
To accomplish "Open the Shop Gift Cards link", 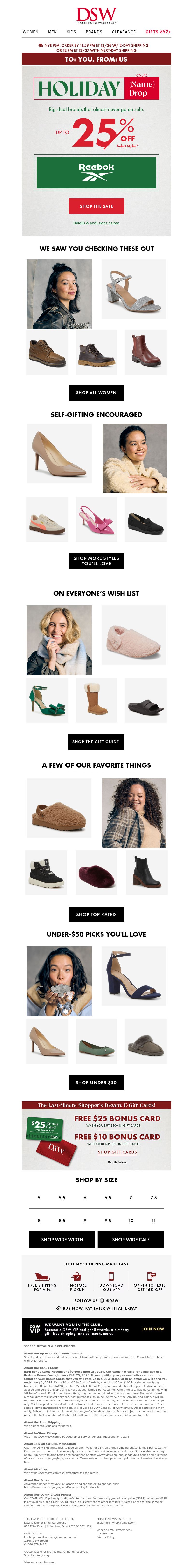I will pos(117,1152).
